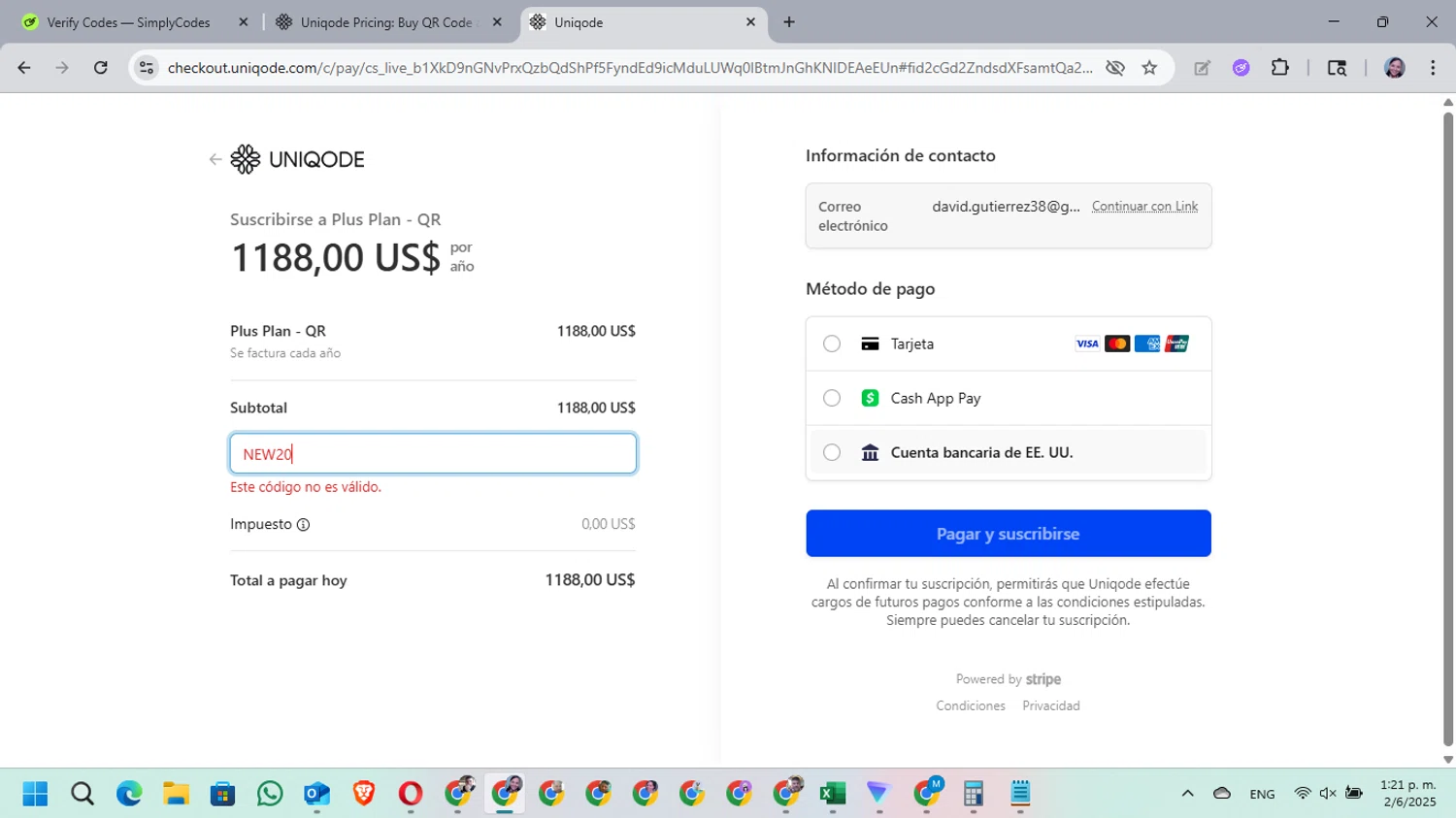Switch to the Verify Codes — SimplyCodes tab

[129, 22]
